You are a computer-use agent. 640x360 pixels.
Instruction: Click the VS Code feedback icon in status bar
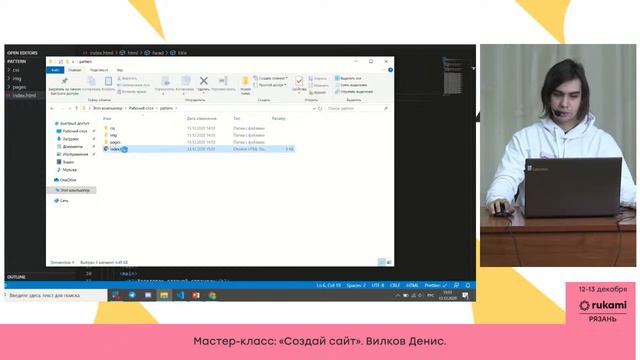pos(456,285)
